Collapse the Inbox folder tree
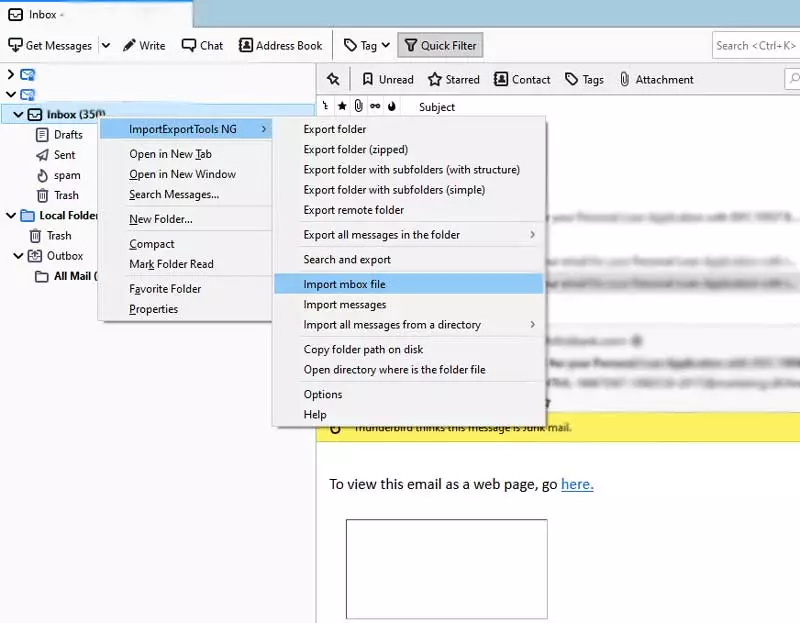 18,115
